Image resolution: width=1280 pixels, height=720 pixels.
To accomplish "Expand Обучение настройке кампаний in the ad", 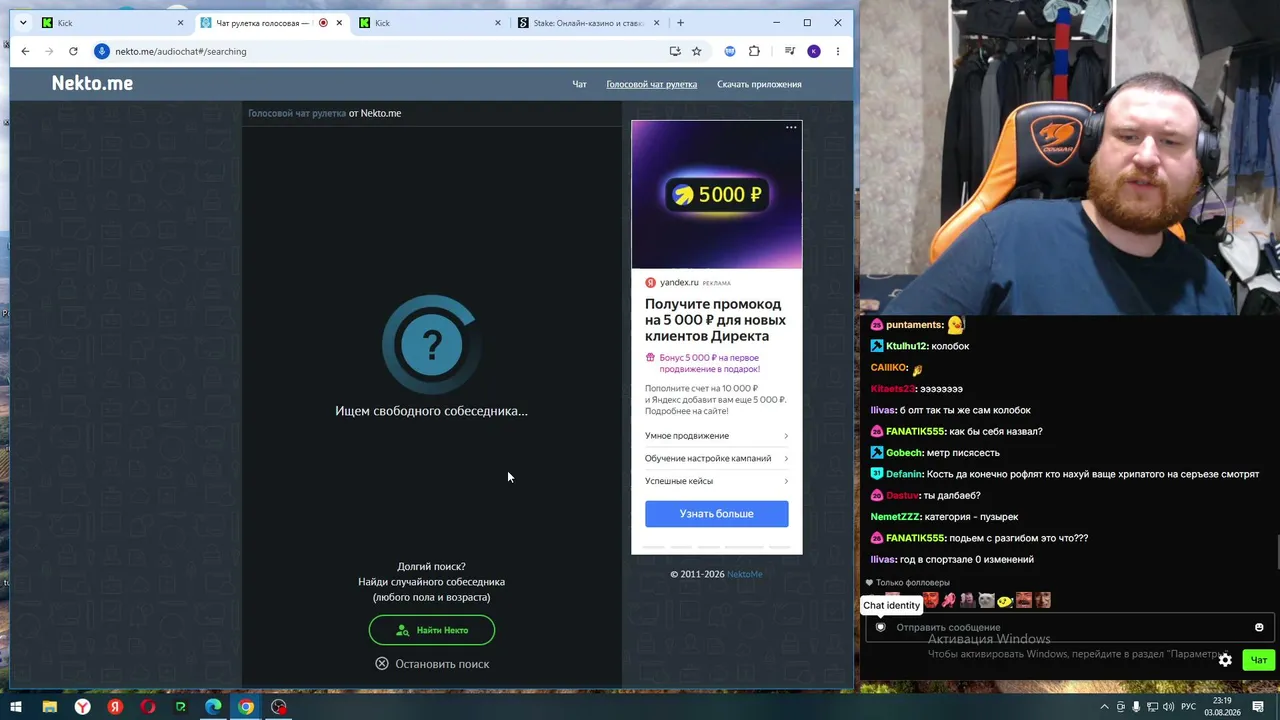I will pos(716,458).
